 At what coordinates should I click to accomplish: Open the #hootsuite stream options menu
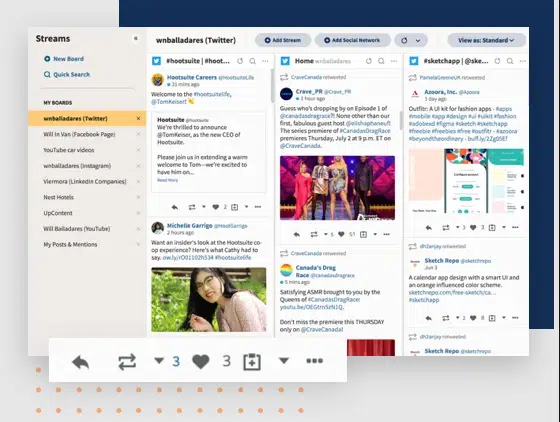click(265, 61)
